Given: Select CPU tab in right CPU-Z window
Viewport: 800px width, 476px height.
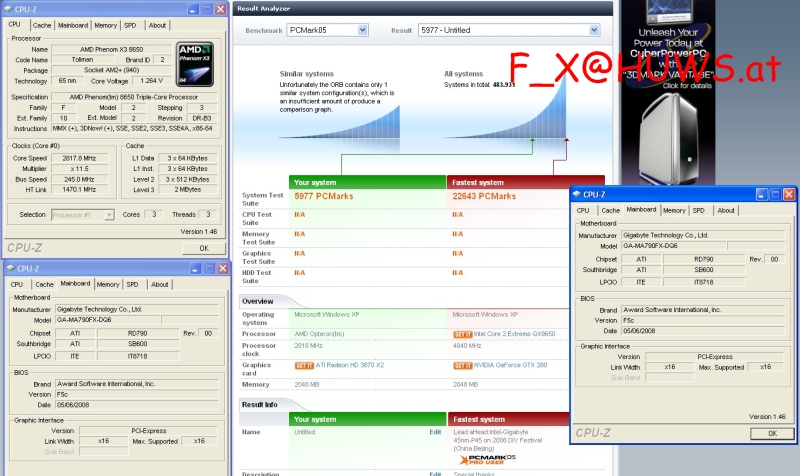Looking at the screenshot, I should click(583, 210).
